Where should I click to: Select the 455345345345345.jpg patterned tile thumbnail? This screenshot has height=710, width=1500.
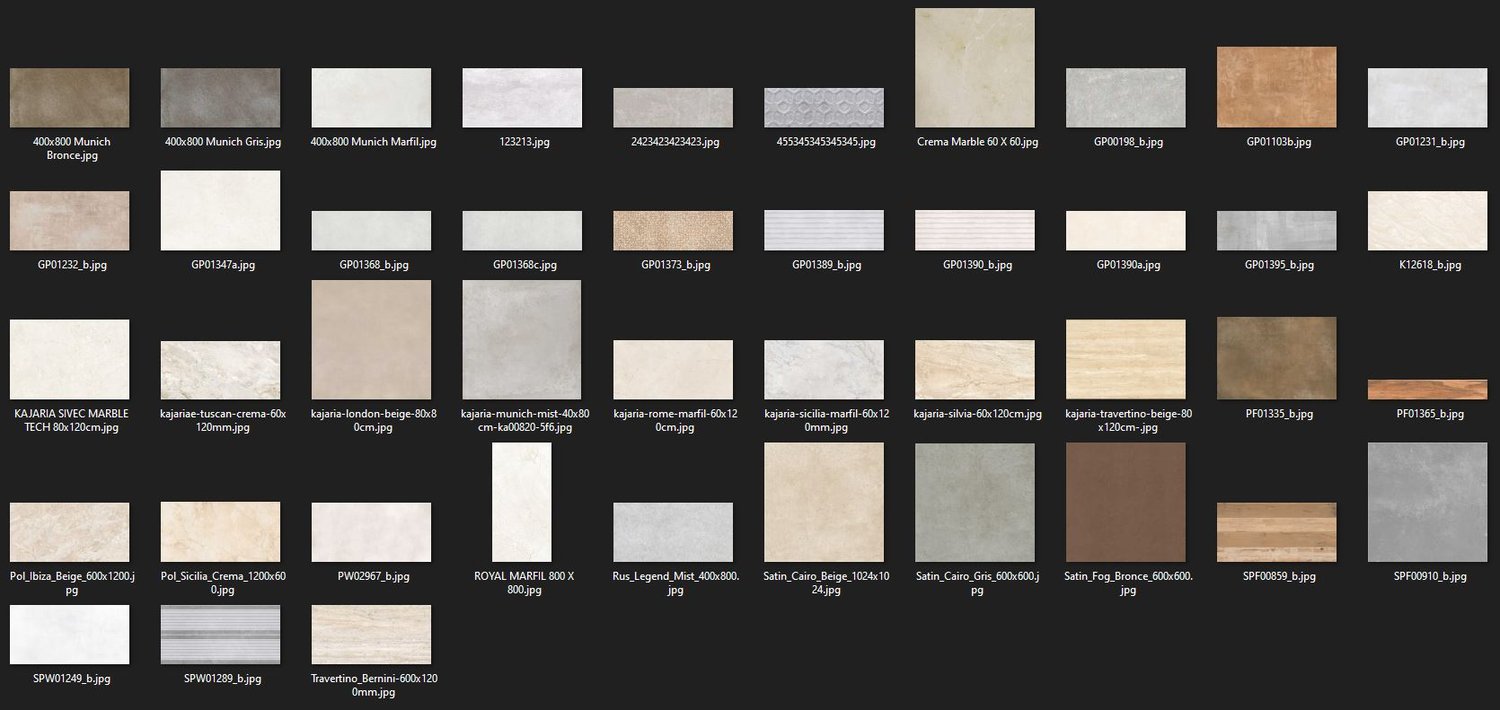click(x=824, y=108)
